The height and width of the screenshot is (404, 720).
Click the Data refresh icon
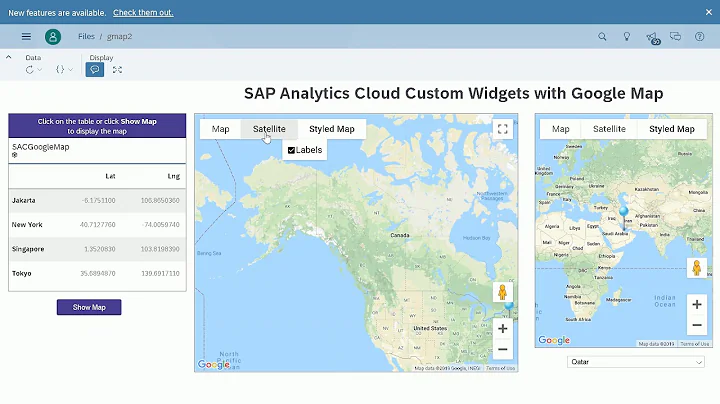pos(30,70)
